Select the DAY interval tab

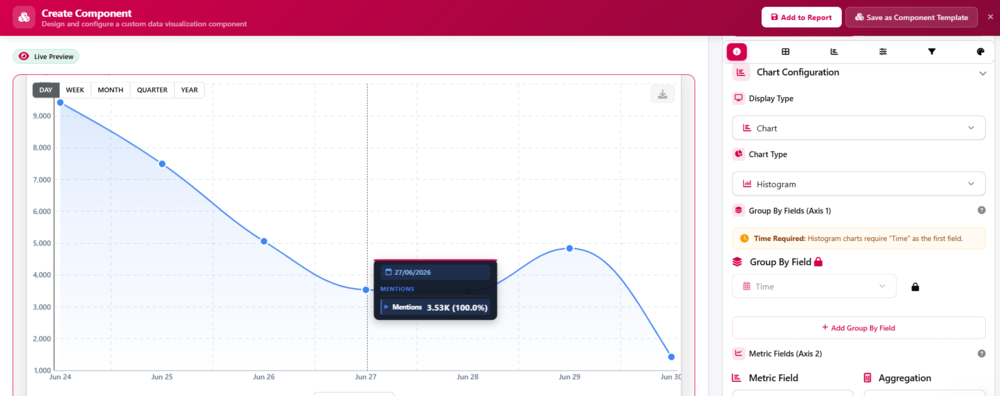tap(46, 90)
